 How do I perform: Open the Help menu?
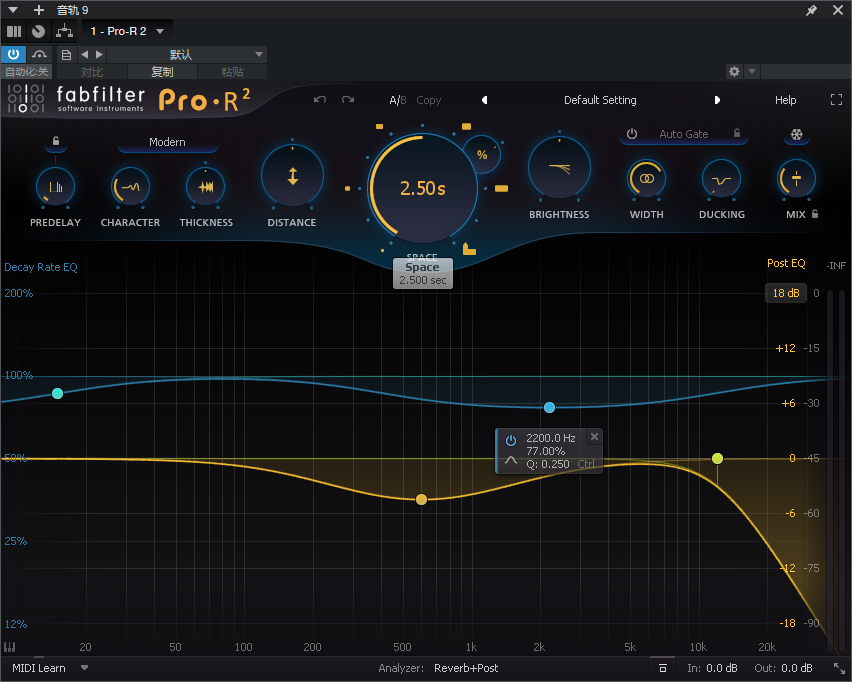point(785,100)
